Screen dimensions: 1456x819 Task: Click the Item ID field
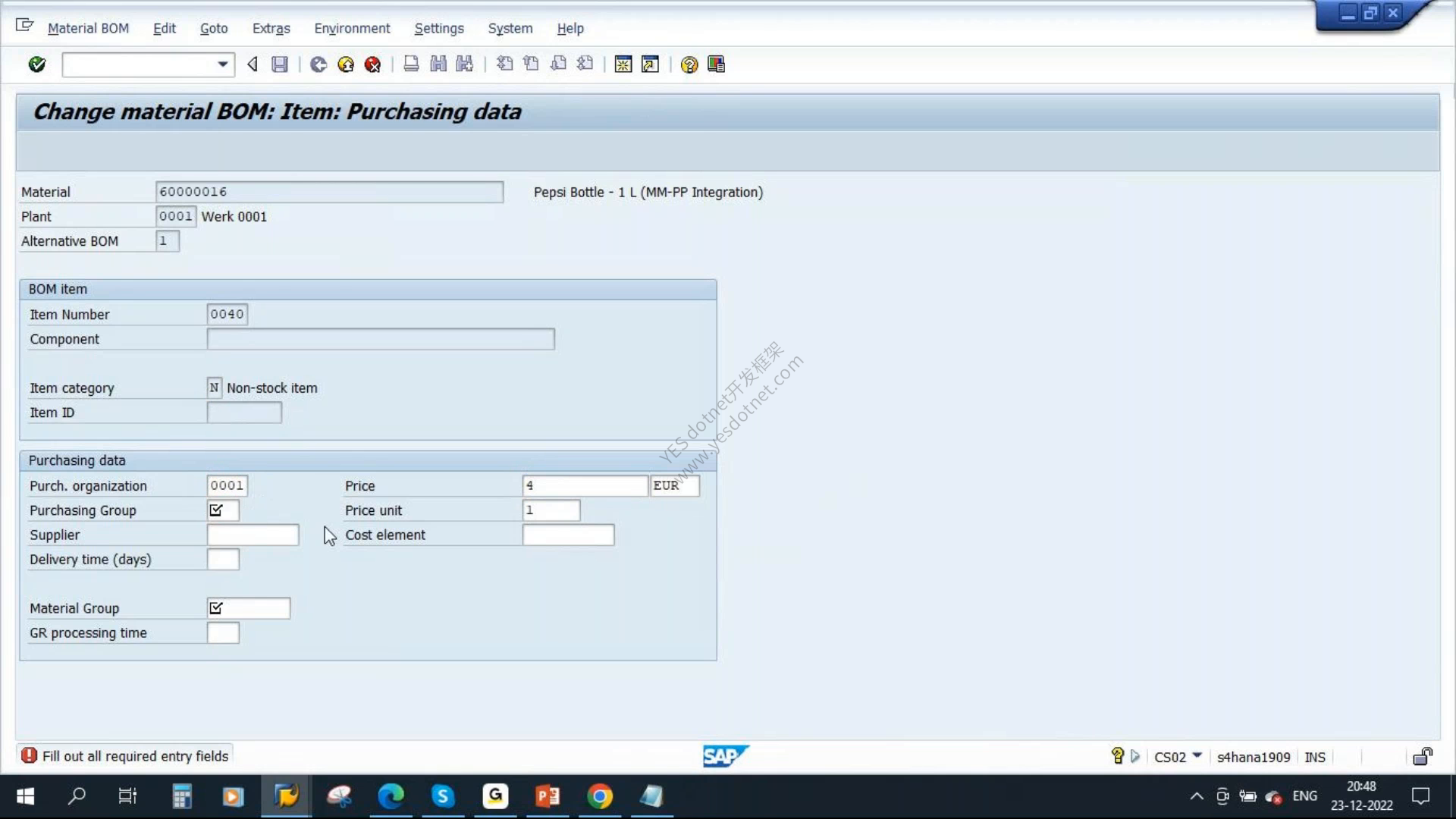[x=244, y=413]
